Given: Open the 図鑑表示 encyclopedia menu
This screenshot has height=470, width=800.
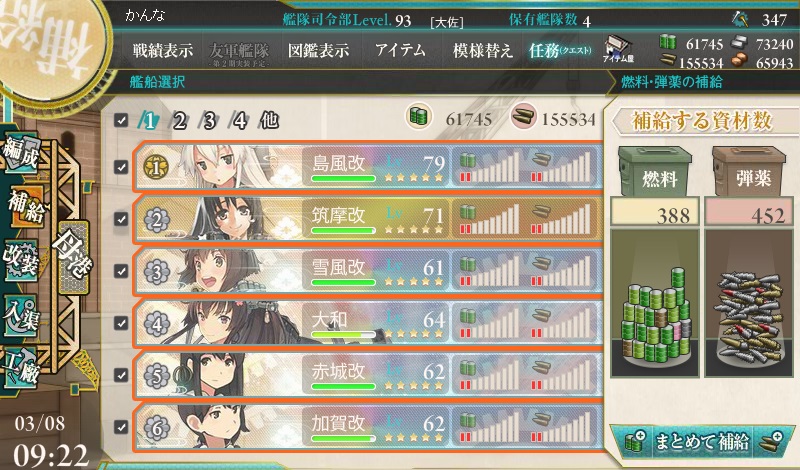Looking at the screenshot, I should click(x=318, y=51).
